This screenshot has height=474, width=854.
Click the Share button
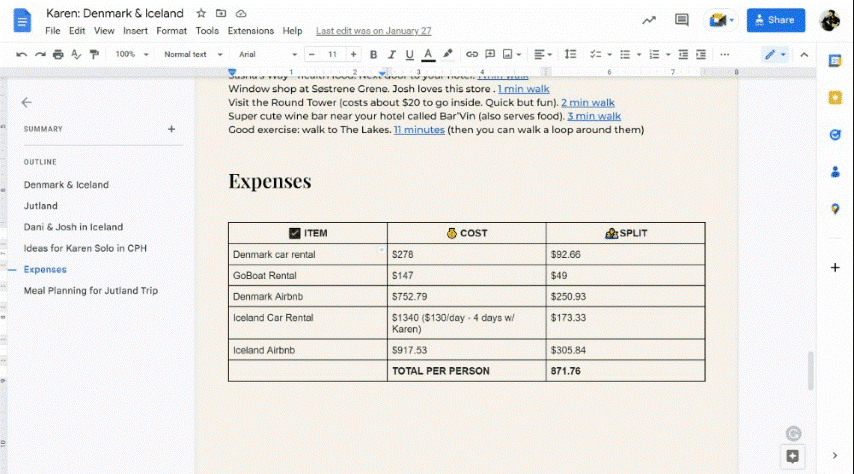point(776,20)
